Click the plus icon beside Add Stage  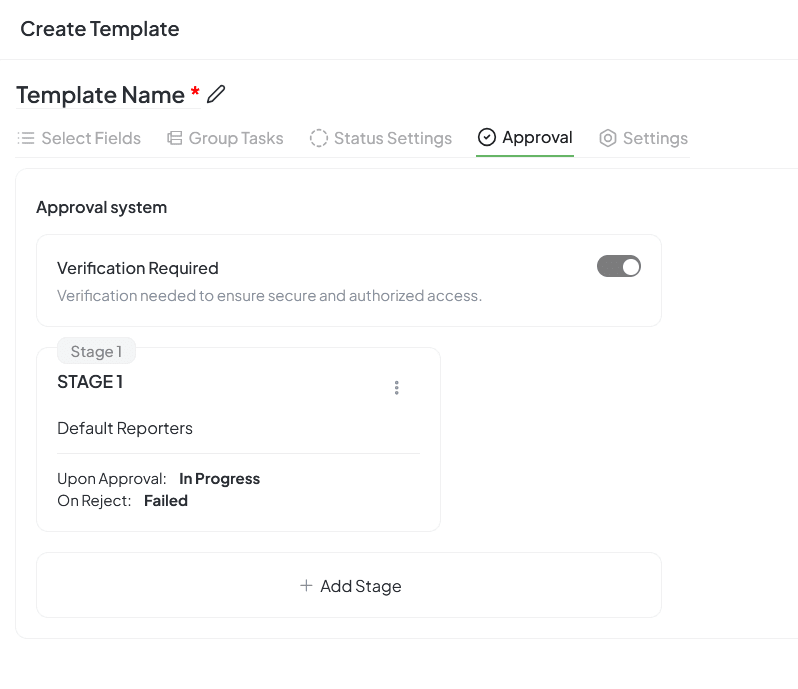pos(306,586)
